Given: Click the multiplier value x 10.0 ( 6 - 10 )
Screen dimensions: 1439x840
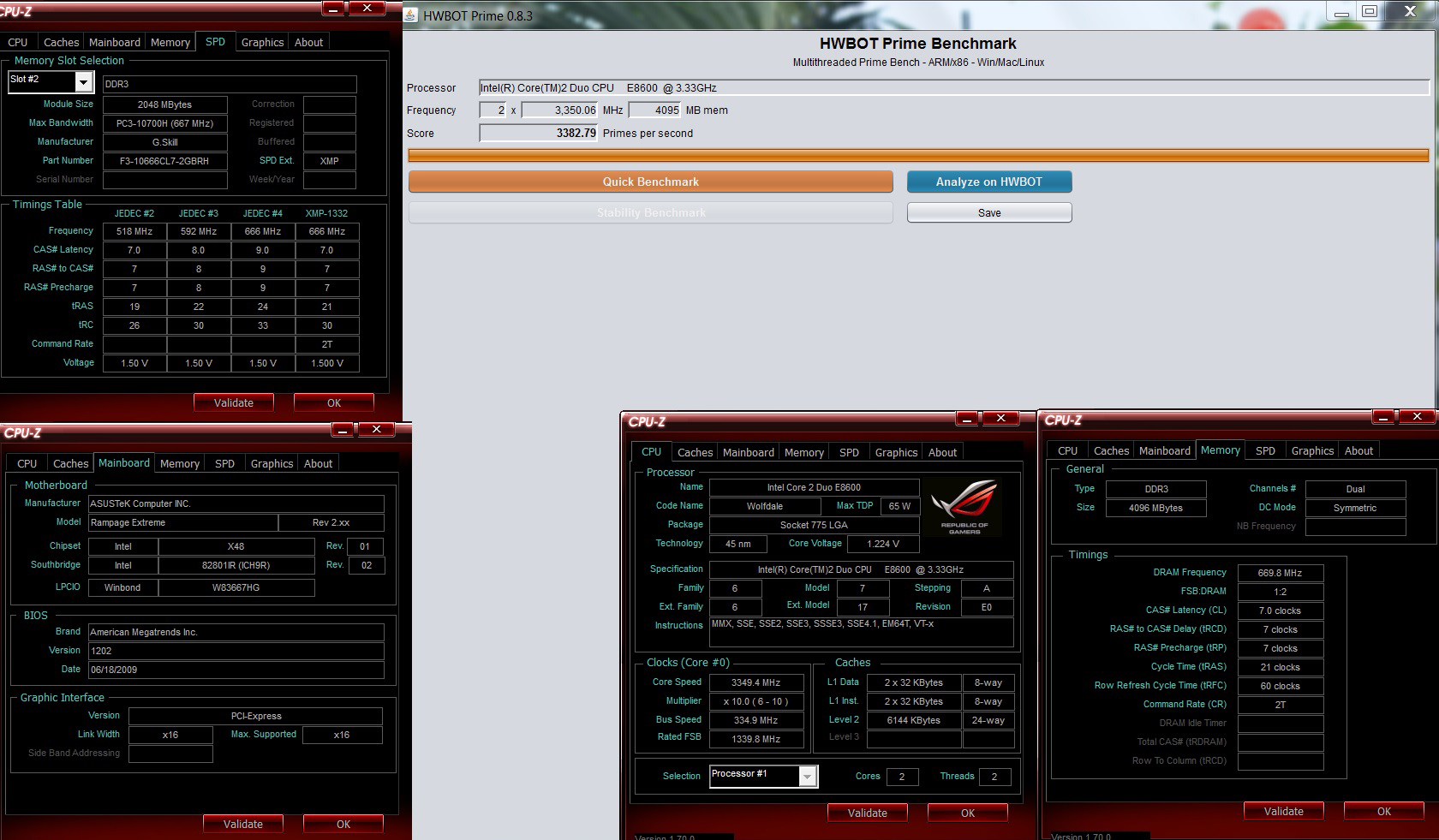Looking at the screenshot, I should tap(755, 701).
